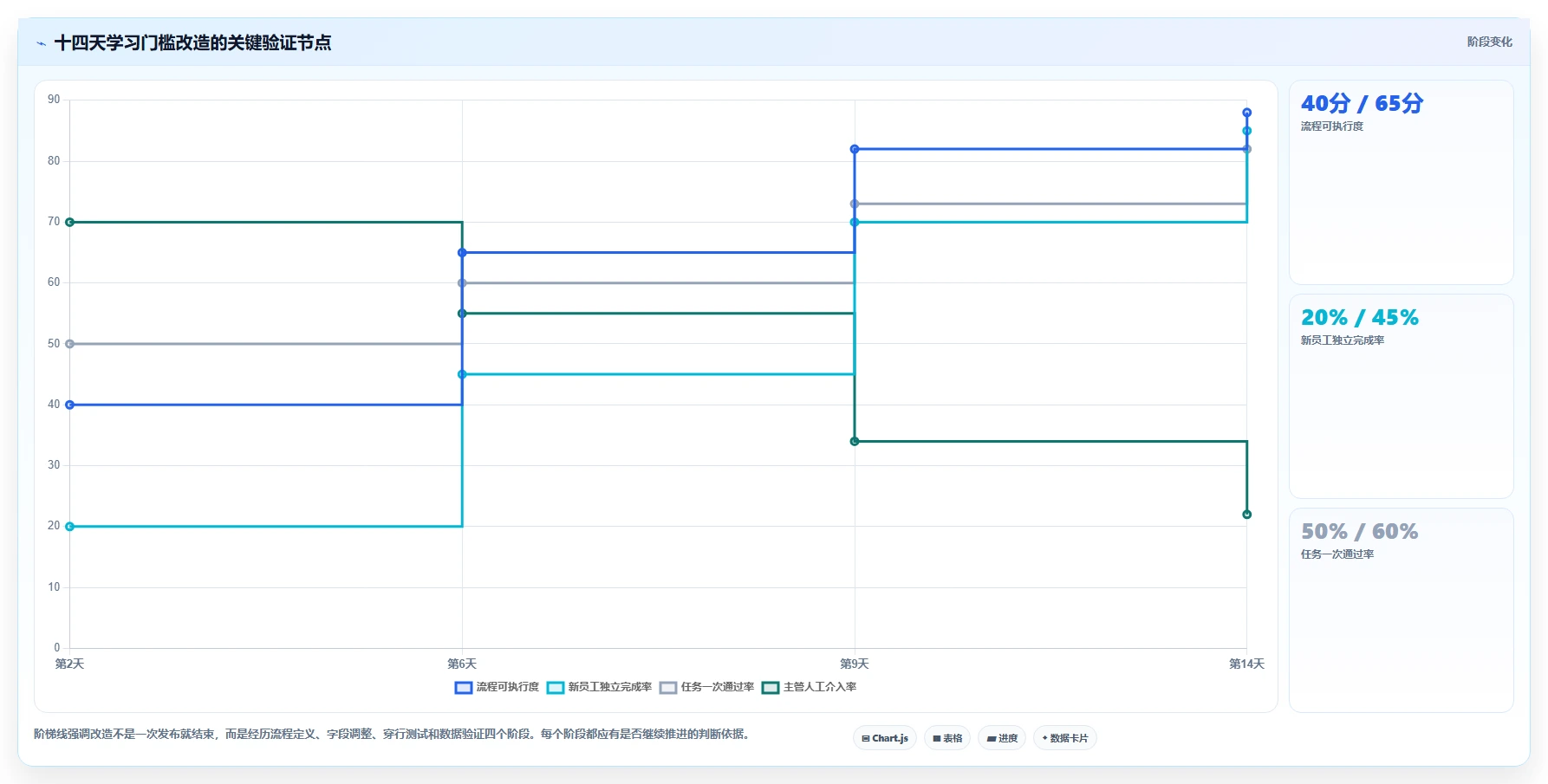Click 新员工独立完成率 point at 第9天 (70)
The width and height of the screenshot is (1548, 784).
[x=855, y=223]
